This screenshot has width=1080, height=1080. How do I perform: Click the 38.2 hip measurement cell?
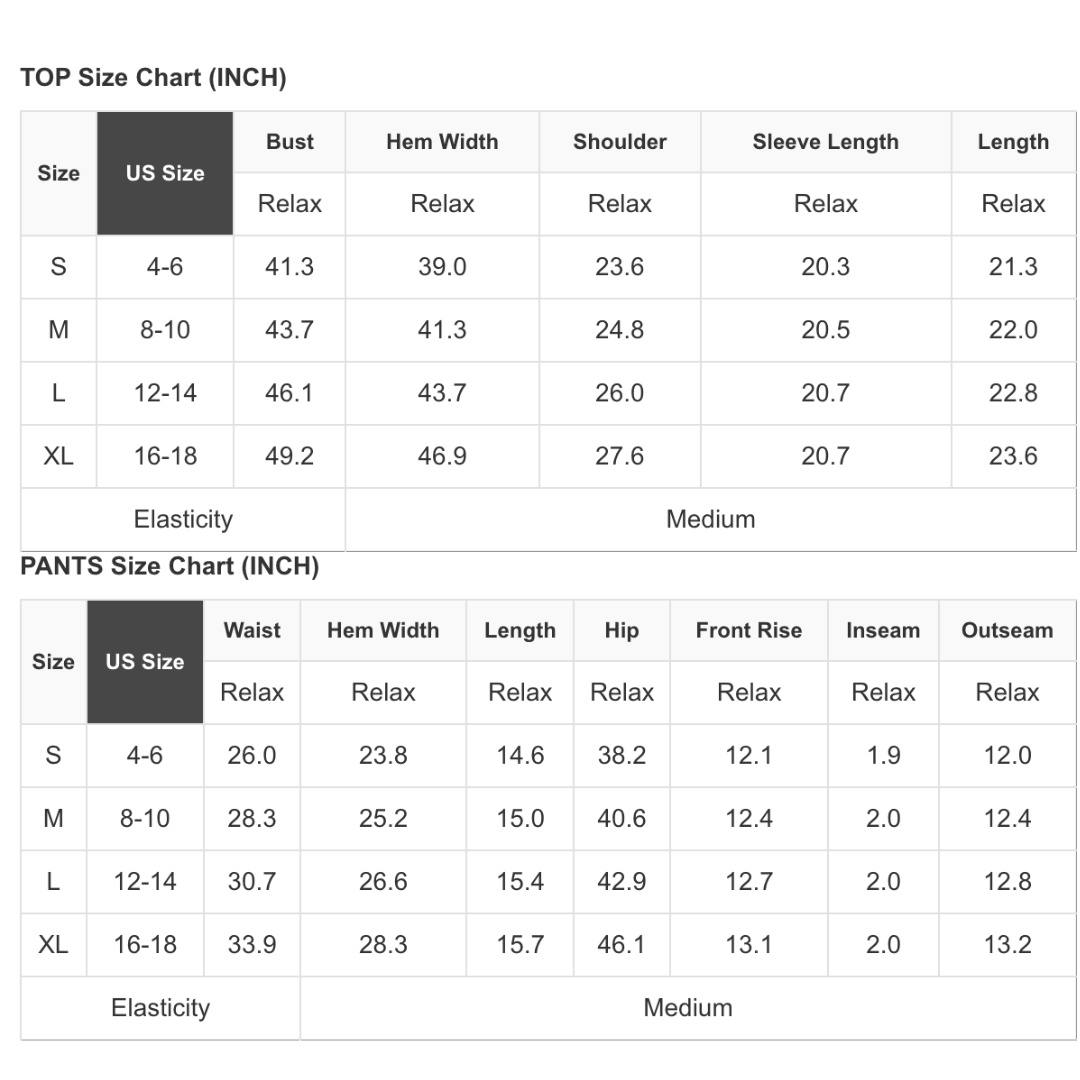[622, 755]
